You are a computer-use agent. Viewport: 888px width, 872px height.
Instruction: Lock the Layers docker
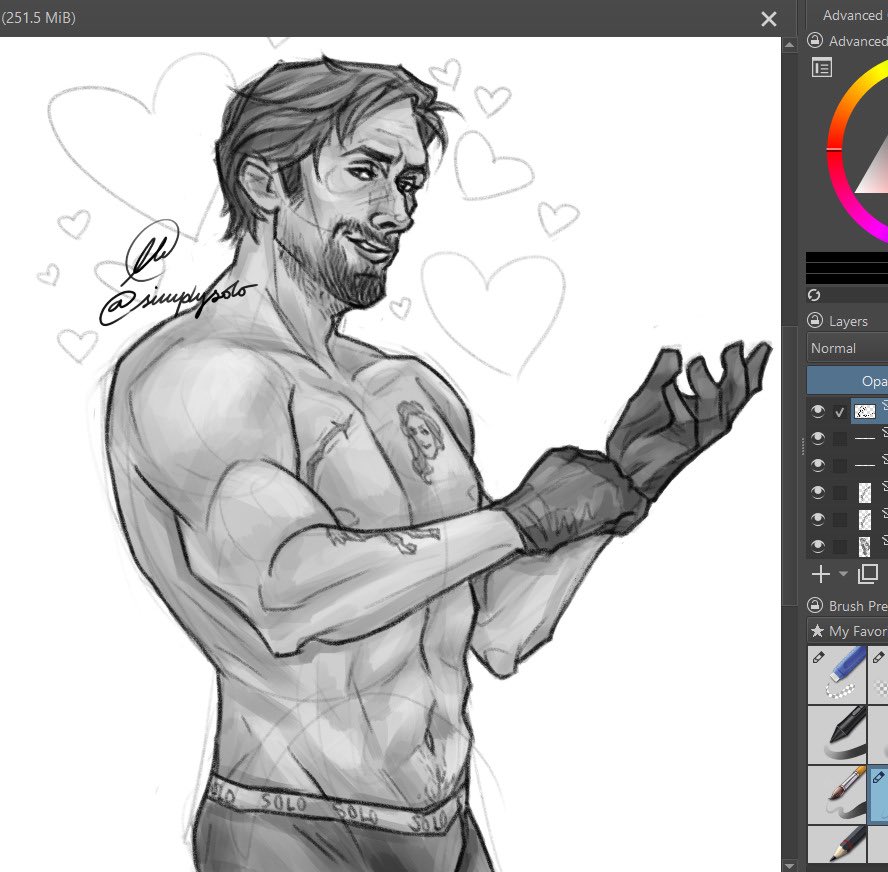(815, 320)
